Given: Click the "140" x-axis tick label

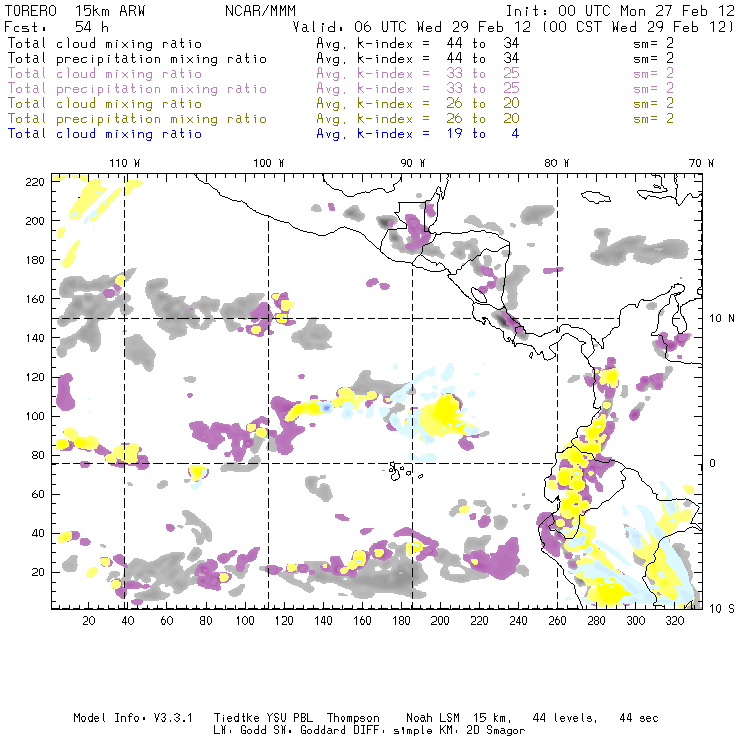Looking at the screenshot, I should tap(323, 621).
